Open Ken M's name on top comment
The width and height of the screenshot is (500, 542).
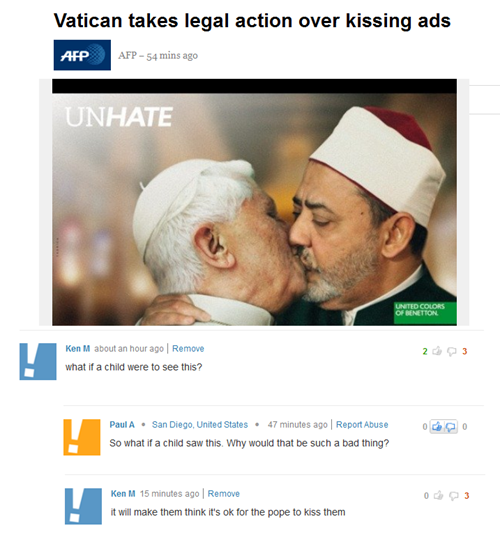(78, 348)
